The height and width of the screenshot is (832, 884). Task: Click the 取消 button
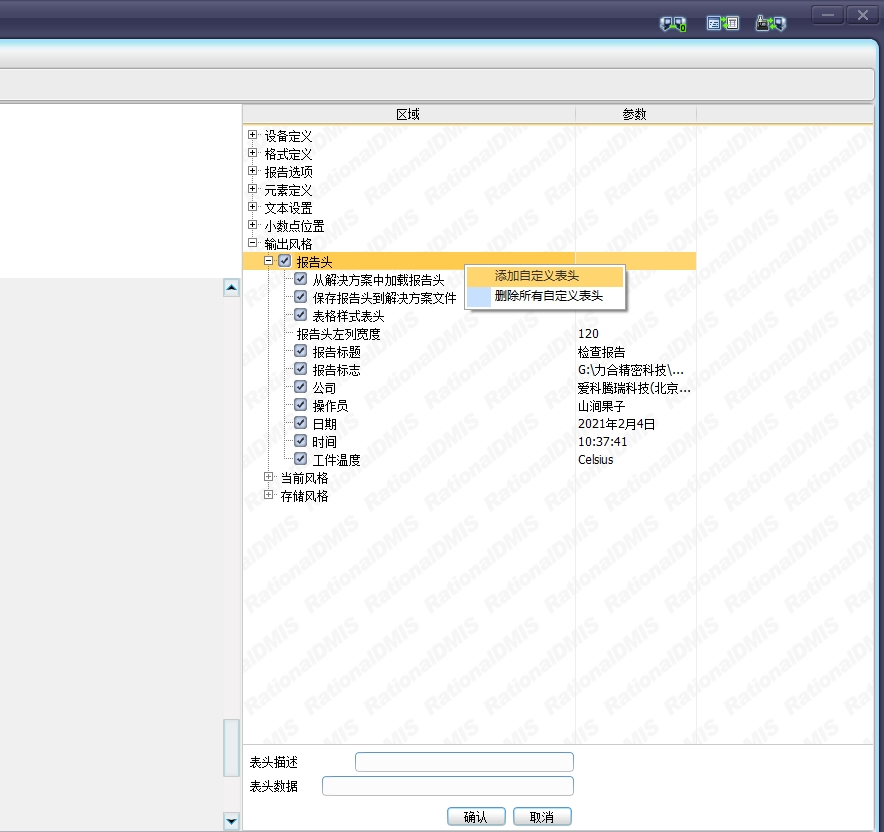[x=542, y=817]
